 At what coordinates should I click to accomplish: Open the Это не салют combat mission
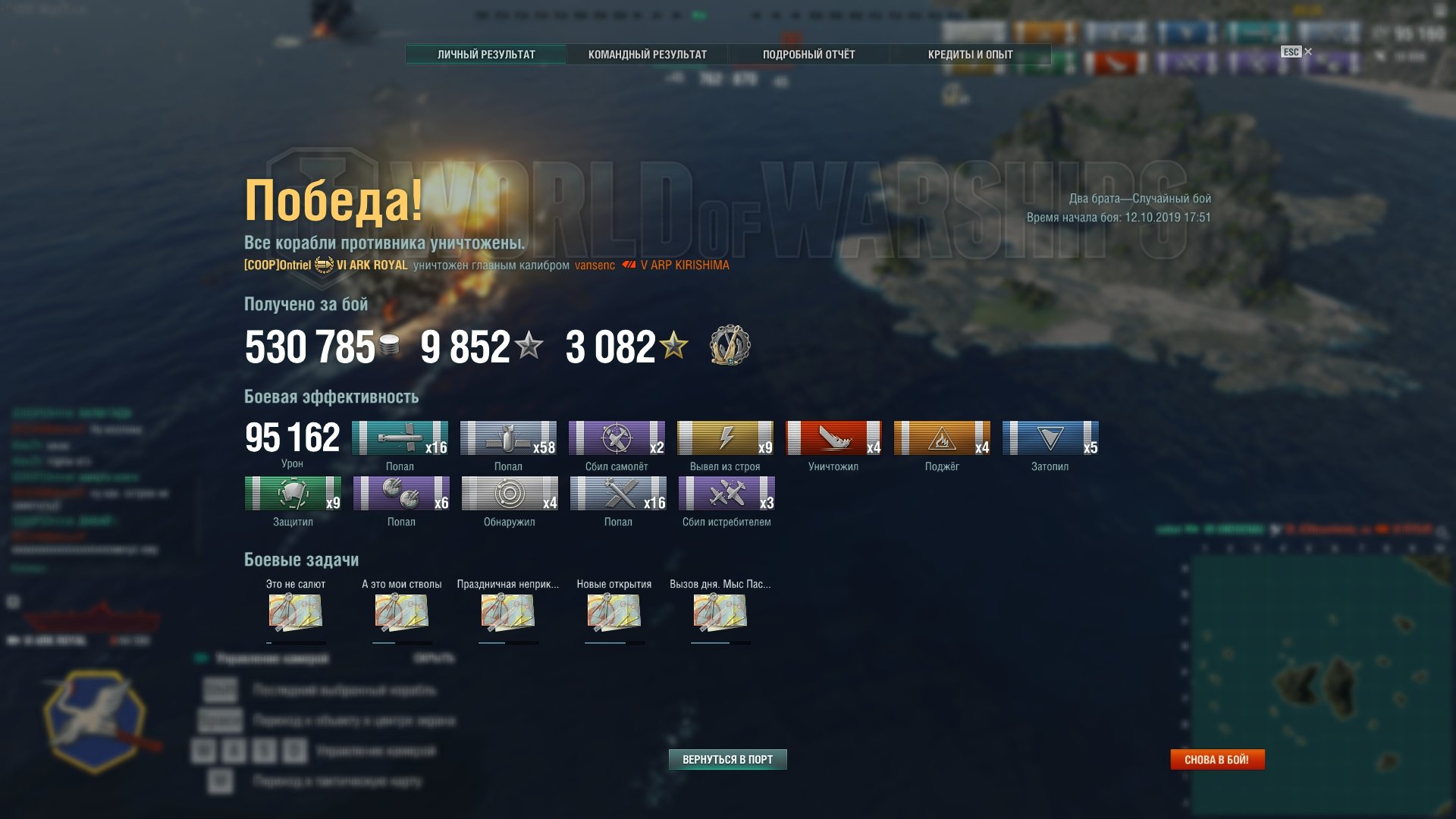pos(296,611)
